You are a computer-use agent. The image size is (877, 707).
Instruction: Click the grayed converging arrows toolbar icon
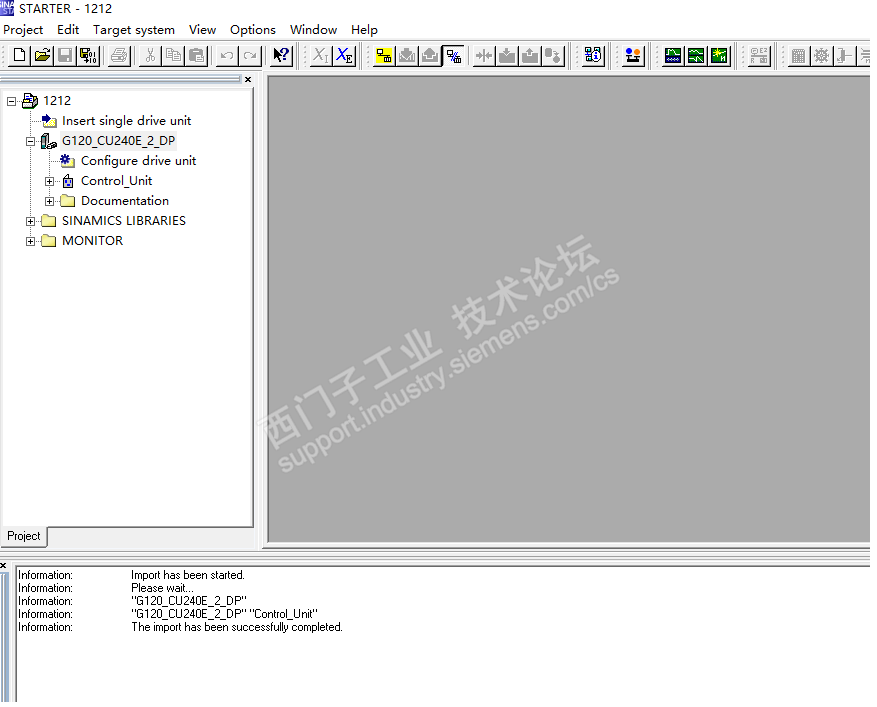484,55
